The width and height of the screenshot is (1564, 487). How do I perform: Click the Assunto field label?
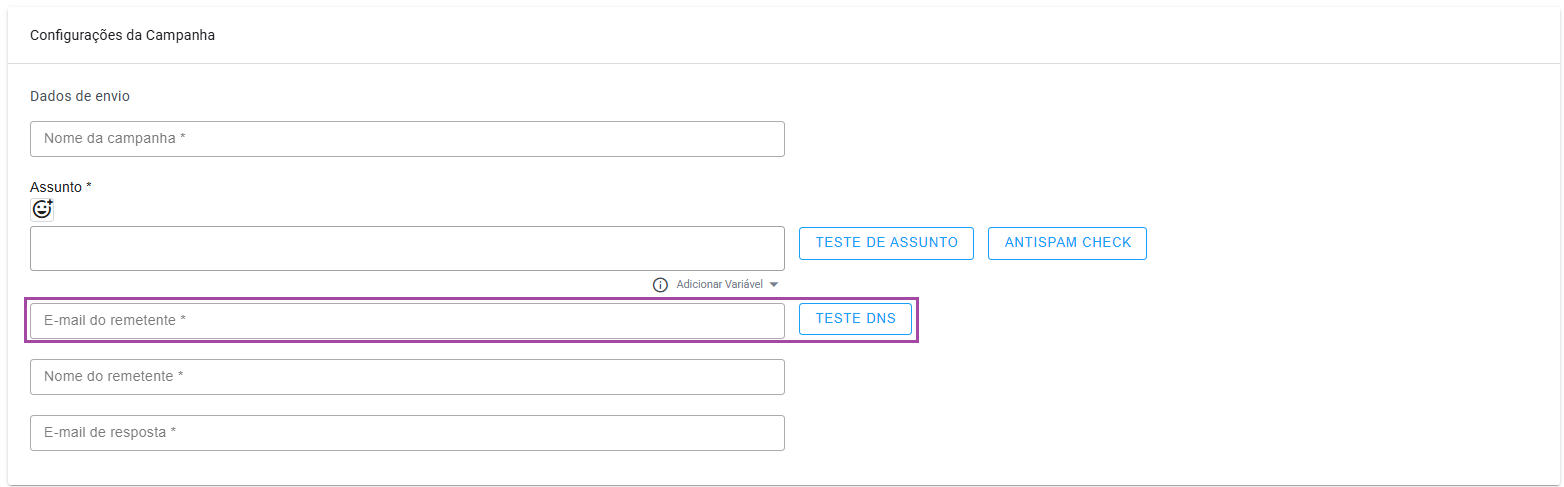pyautogui.click(x=57, y=187)
